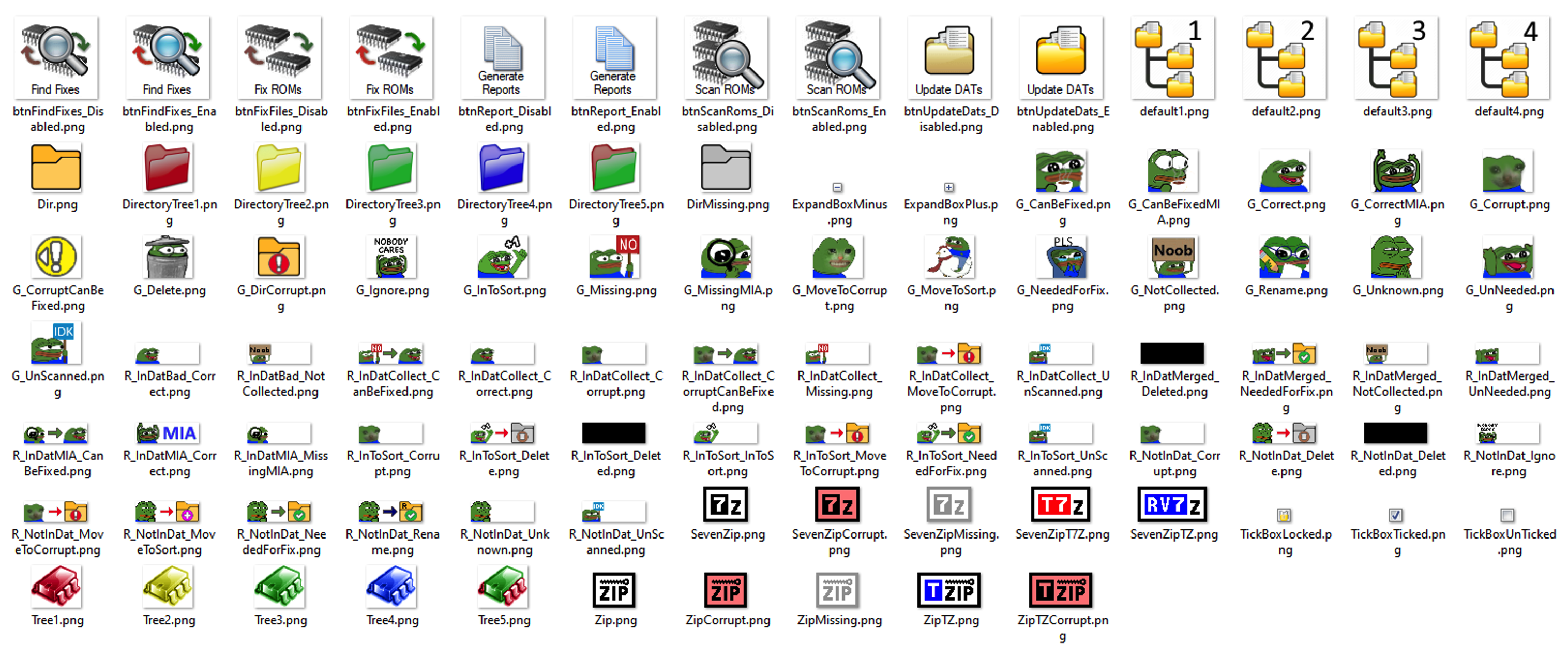Select the black R_InDatMerged_Deleted.png swatch
1568x658 pixels.
pyautogui.click(x=1172, y=353)
